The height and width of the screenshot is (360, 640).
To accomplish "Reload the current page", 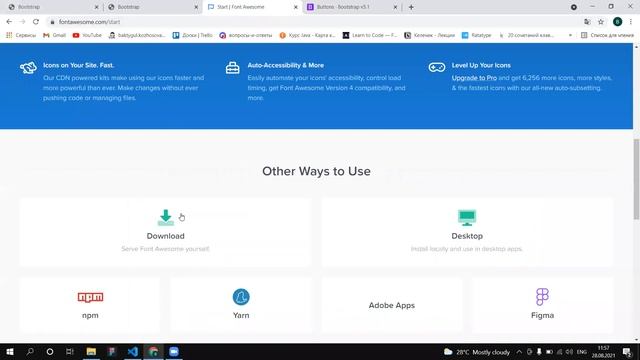I will click(36, 22).
